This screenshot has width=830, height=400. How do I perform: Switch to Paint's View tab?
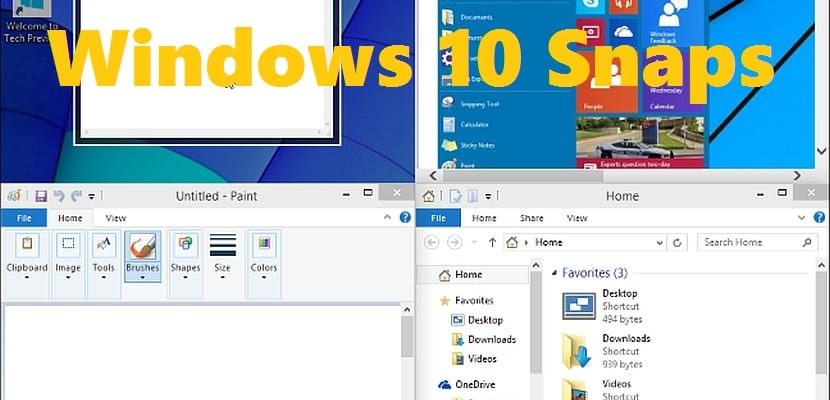click(115, 218)
